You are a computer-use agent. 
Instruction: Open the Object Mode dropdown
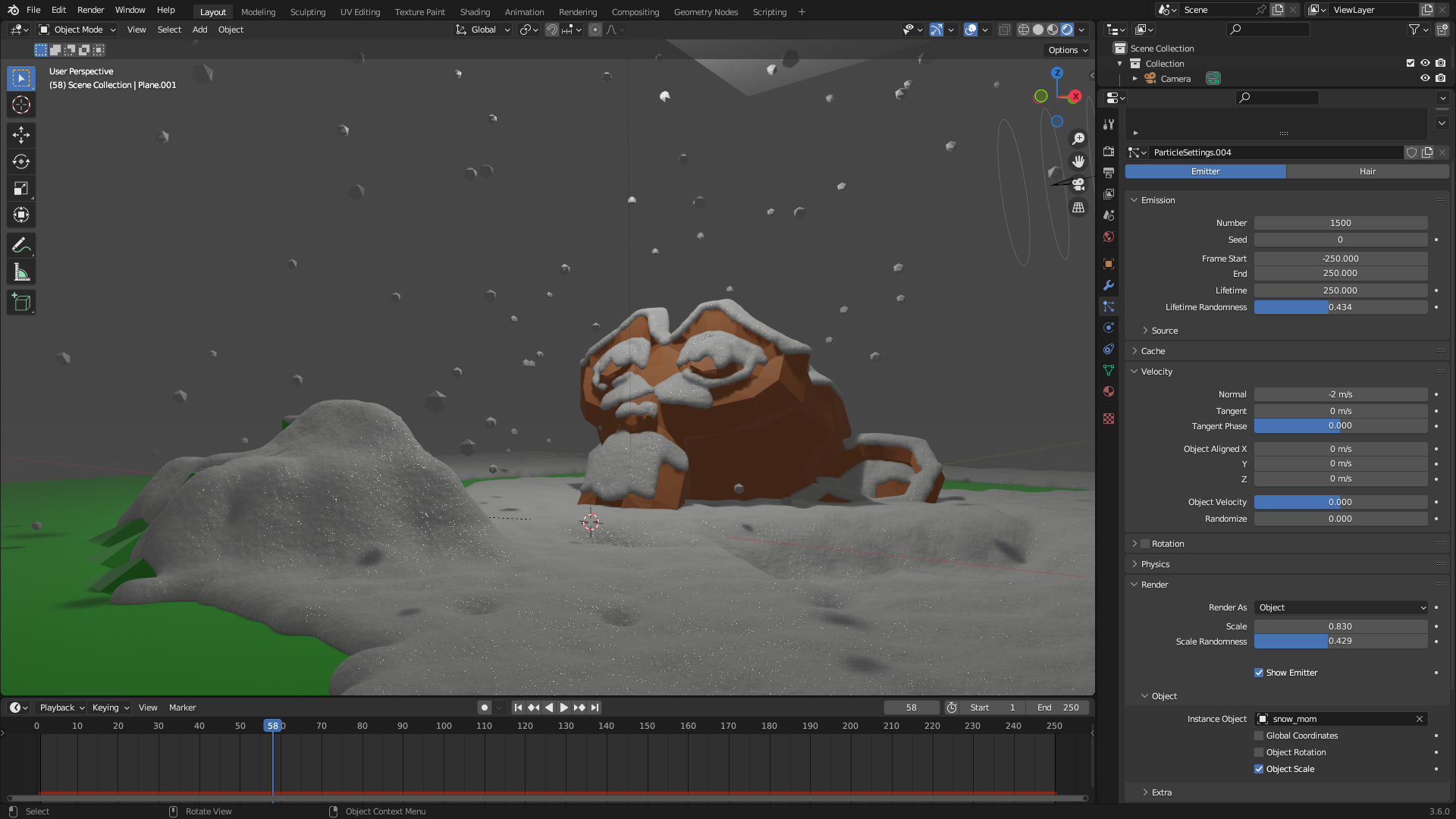coord(77,30)
